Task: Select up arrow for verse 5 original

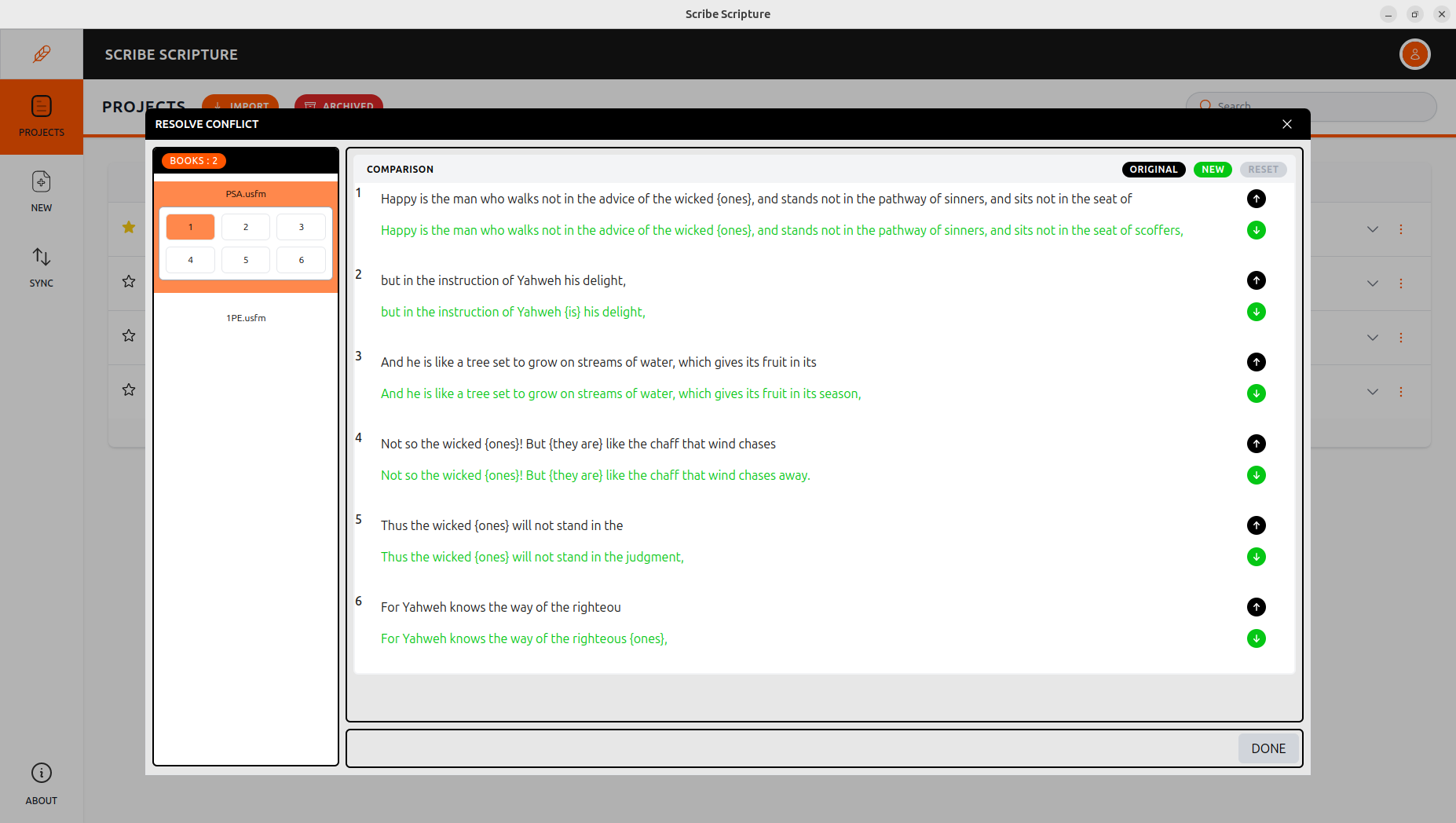Action: click(x=1256, y=525)
